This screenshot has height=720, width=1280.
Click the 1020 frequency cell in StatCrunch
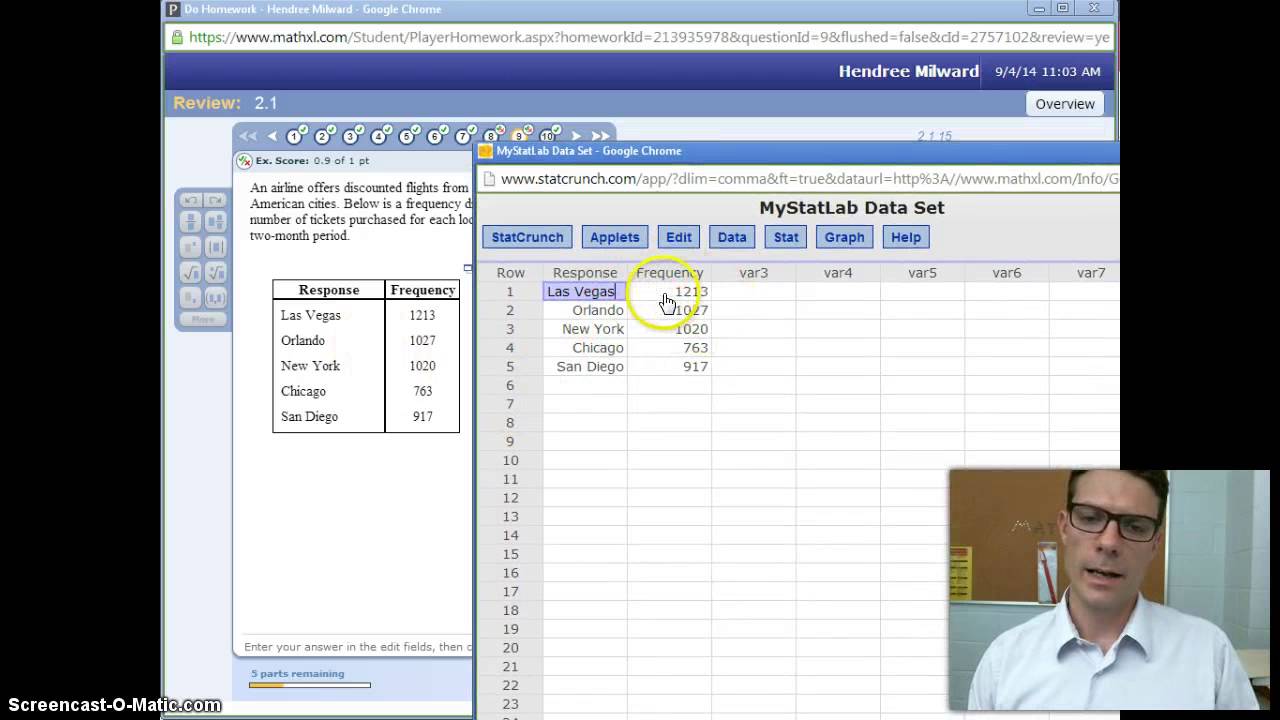(669, 329)
